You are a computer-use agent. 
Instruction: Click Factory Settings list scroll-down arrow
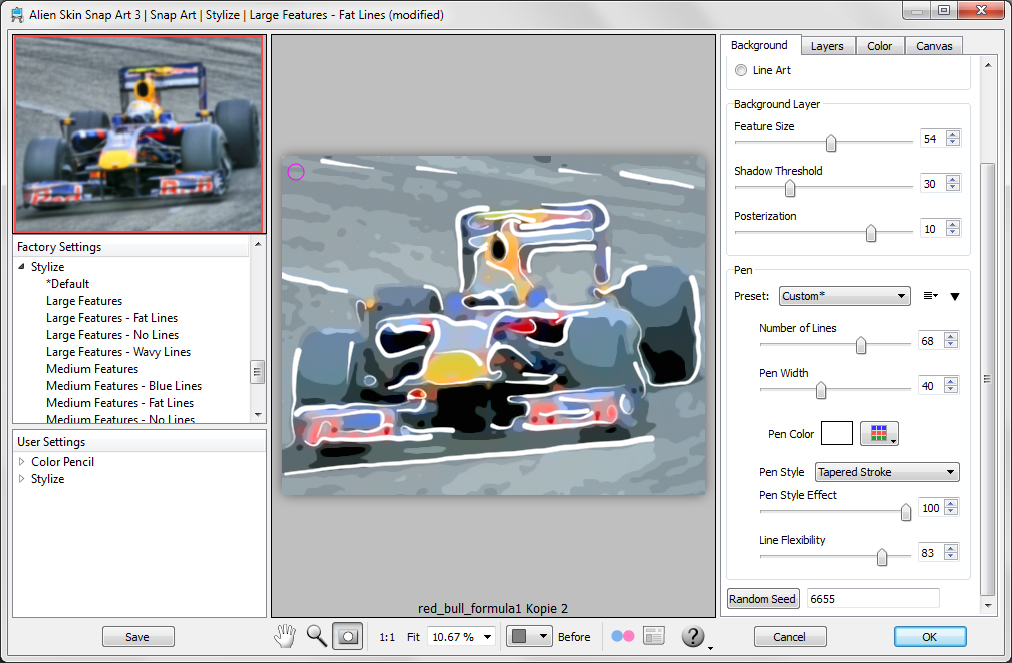tap(258, 415)
